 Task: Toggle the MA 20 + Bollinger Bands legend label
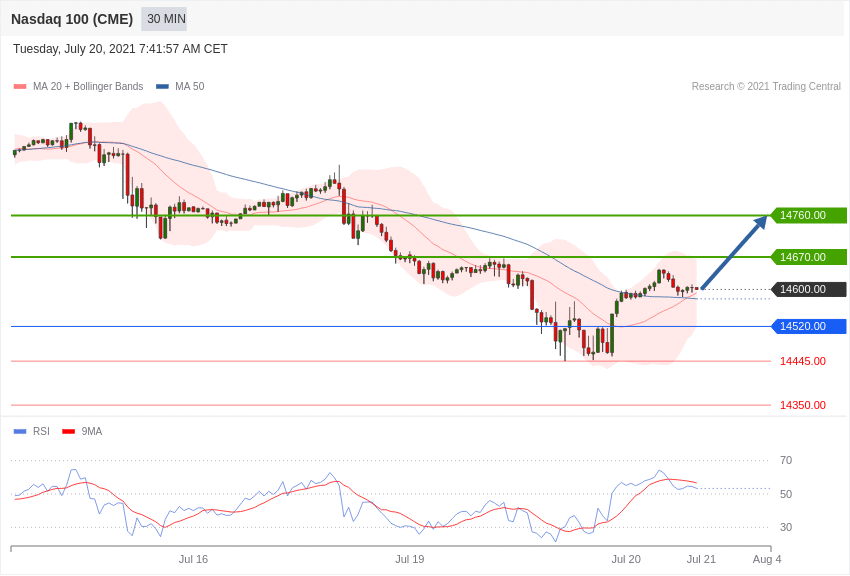point(88,87)
